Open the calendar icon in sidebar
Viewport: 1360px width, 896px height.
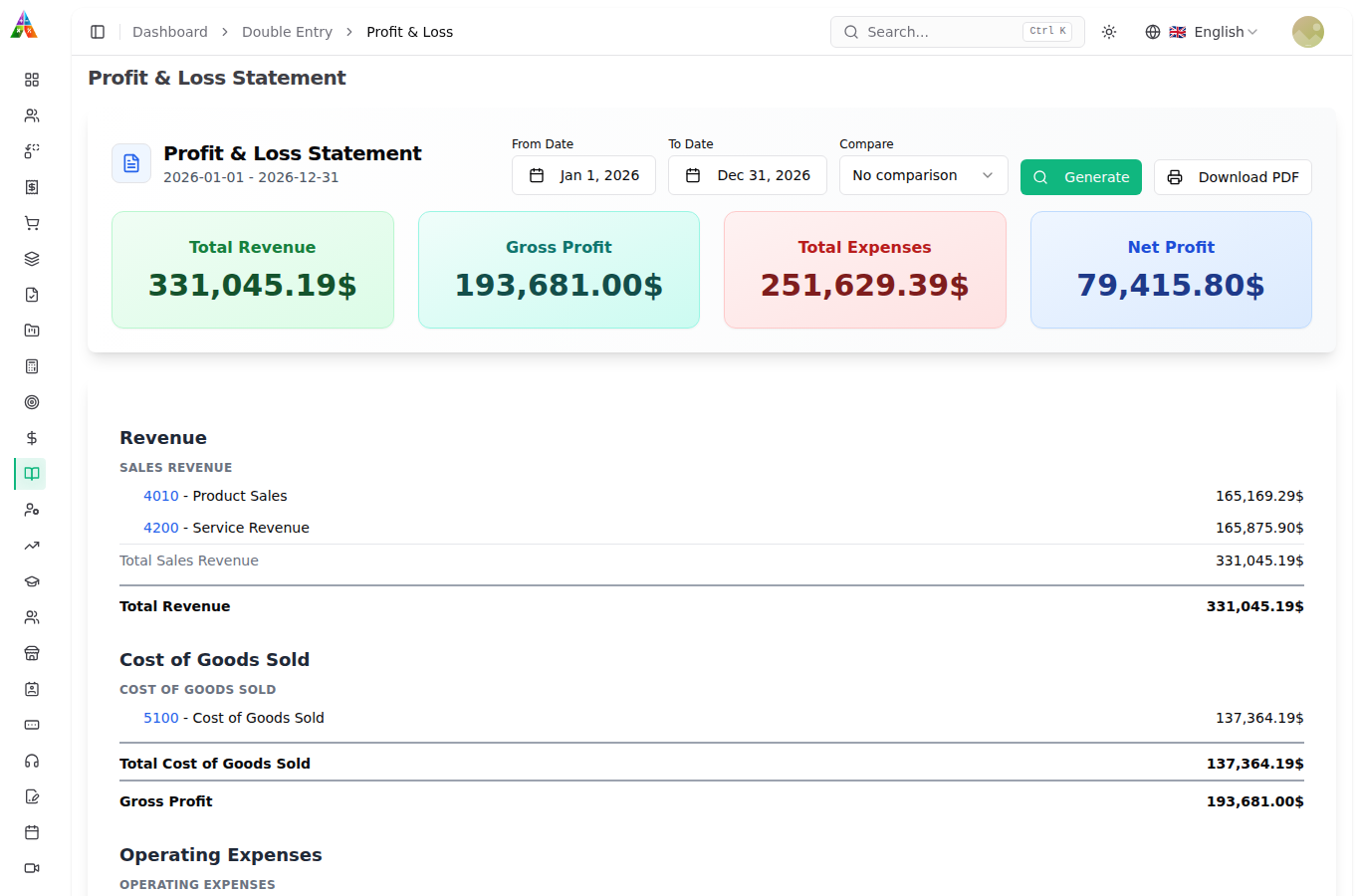[x=32, y=832]
